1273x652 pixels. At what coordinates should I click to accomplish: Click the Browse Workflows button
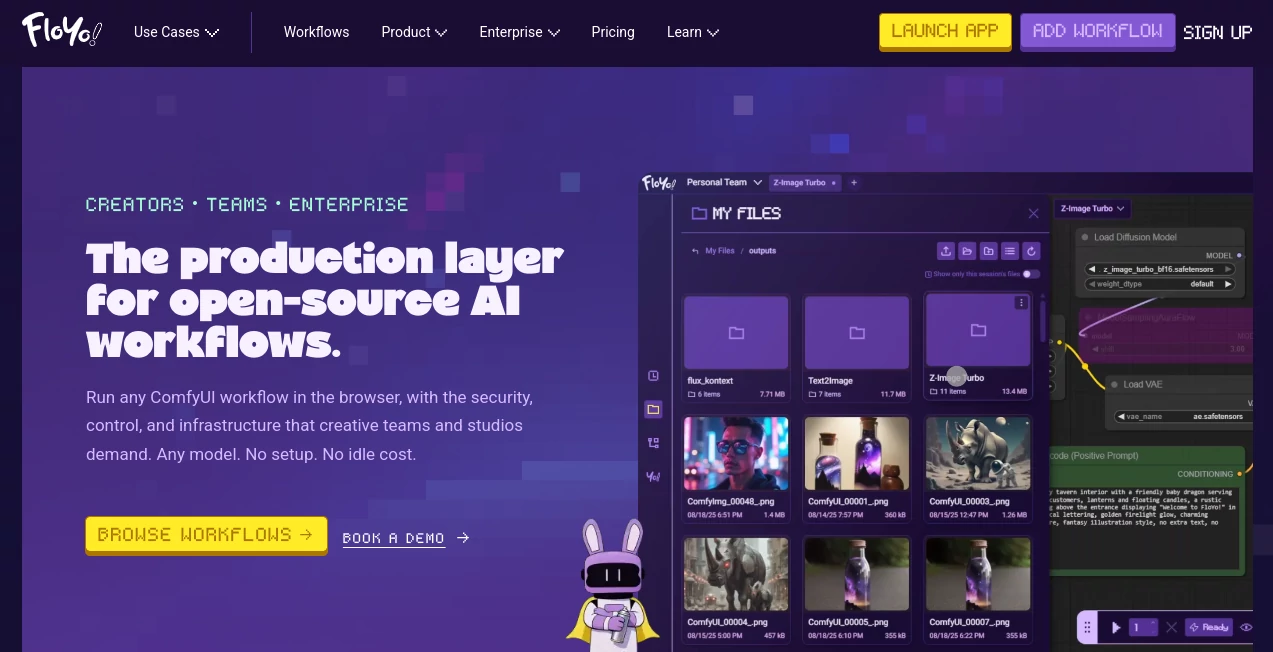[x=206, y=535]
